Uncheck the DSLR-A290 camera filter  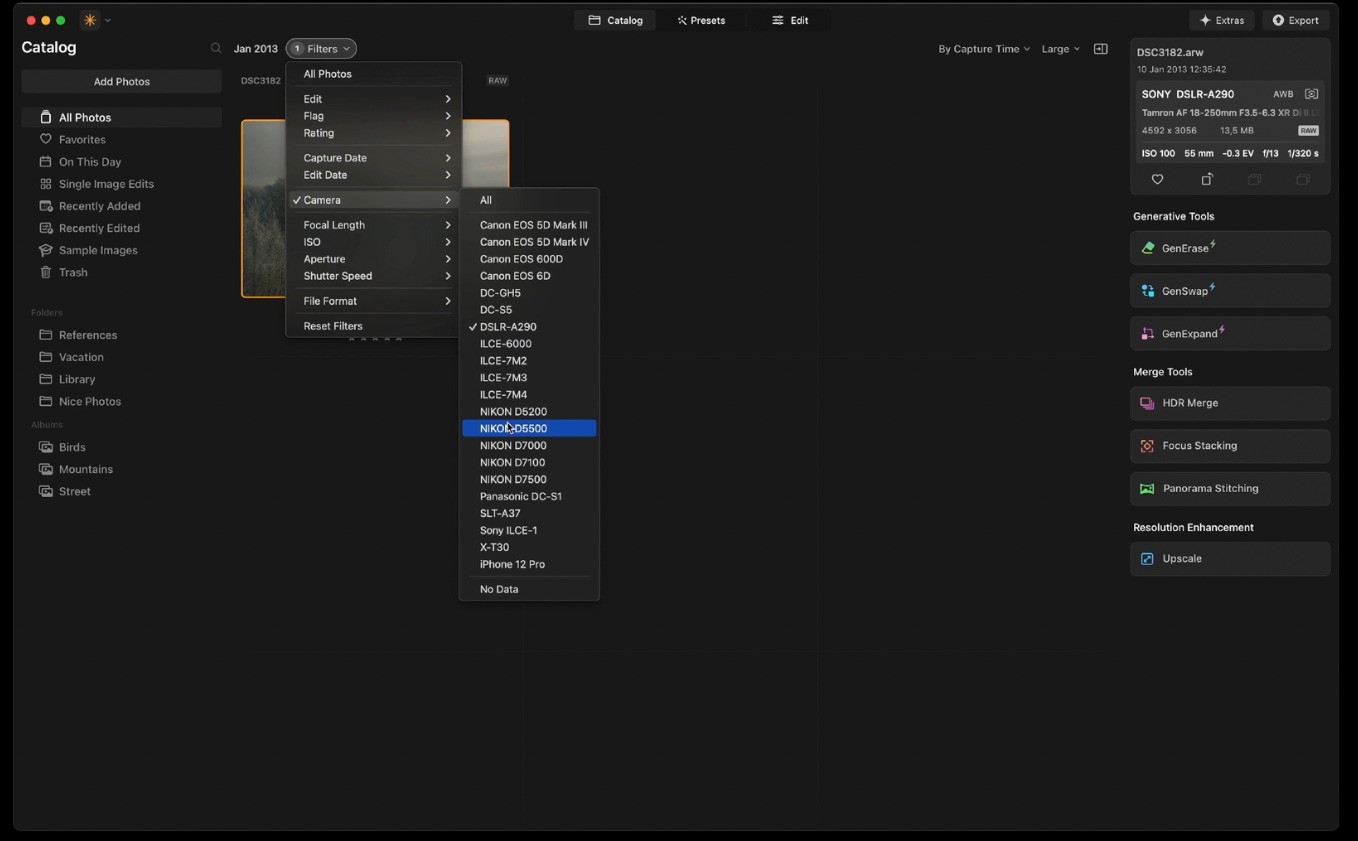[x=508, y=327]
